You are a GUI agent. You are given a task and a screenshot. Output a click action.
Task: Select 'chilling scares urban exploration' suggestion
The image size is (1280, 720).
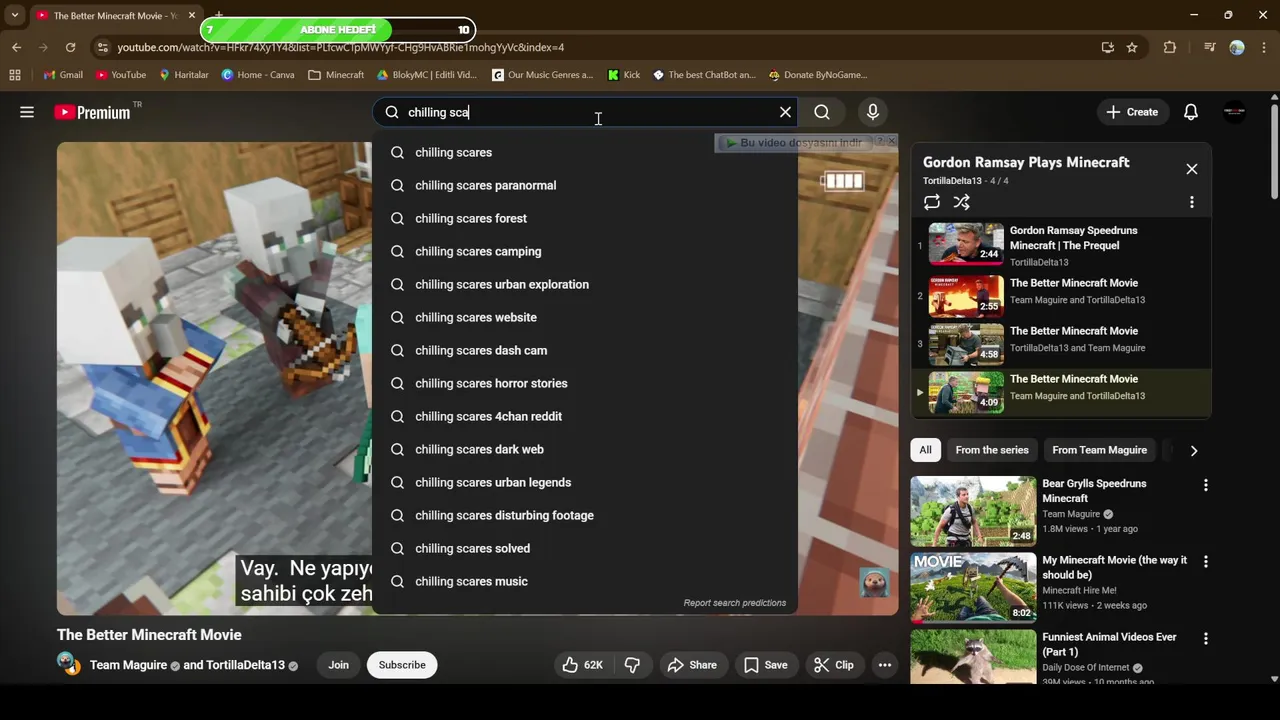point(585,284)
